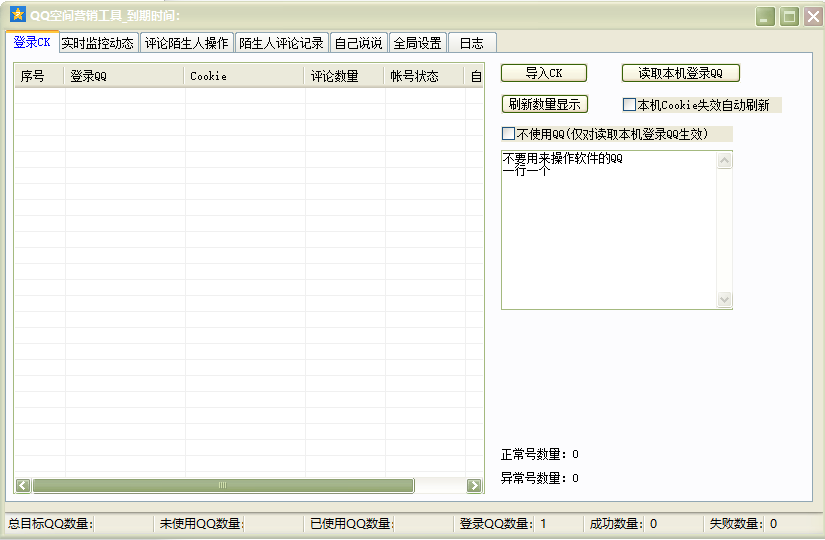The width and height of the screenshot is (825, 540).
Task: Open the 评论陌生人操作 tab
Action: (186, 43)
